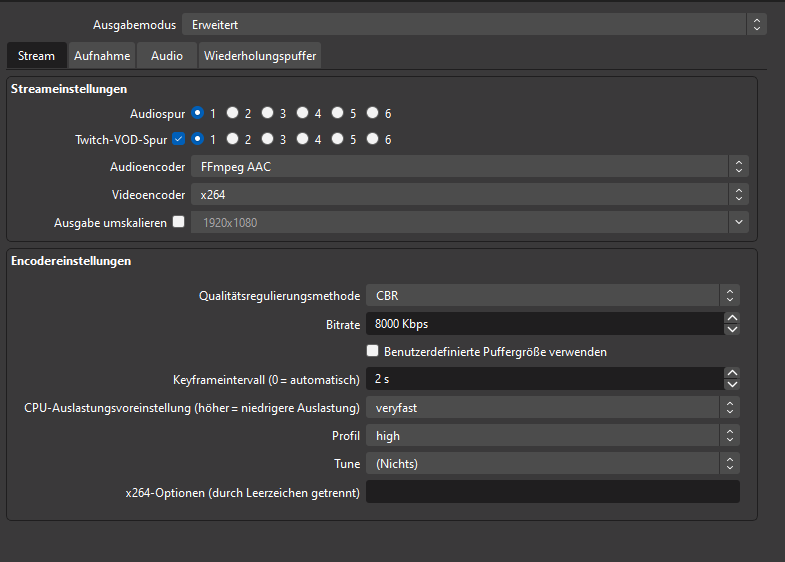Select Audiospur track 3

(267, 113)
